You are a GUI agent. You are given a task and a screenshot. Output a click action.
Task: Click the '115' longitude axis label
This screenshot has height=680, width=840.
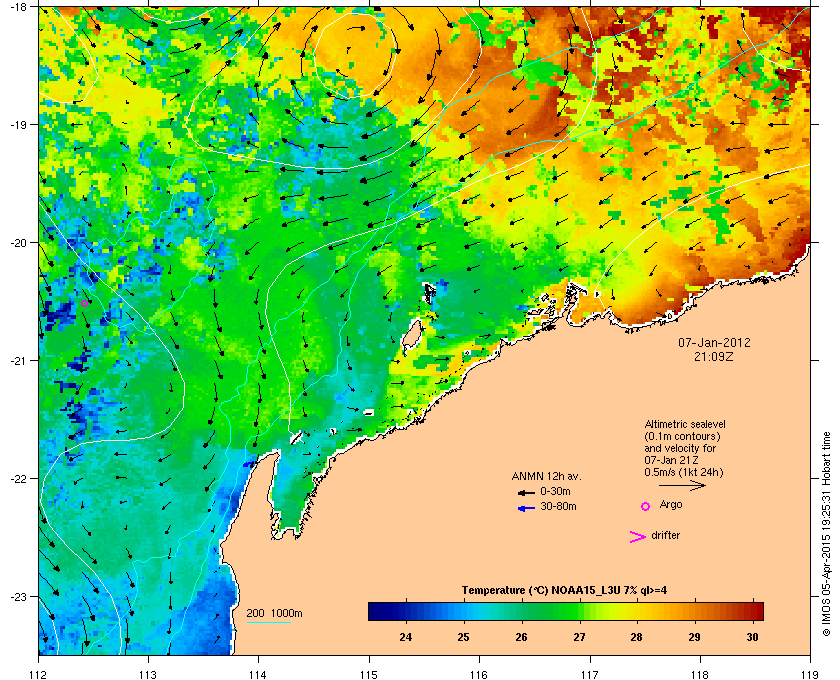(x=369, y=674)
